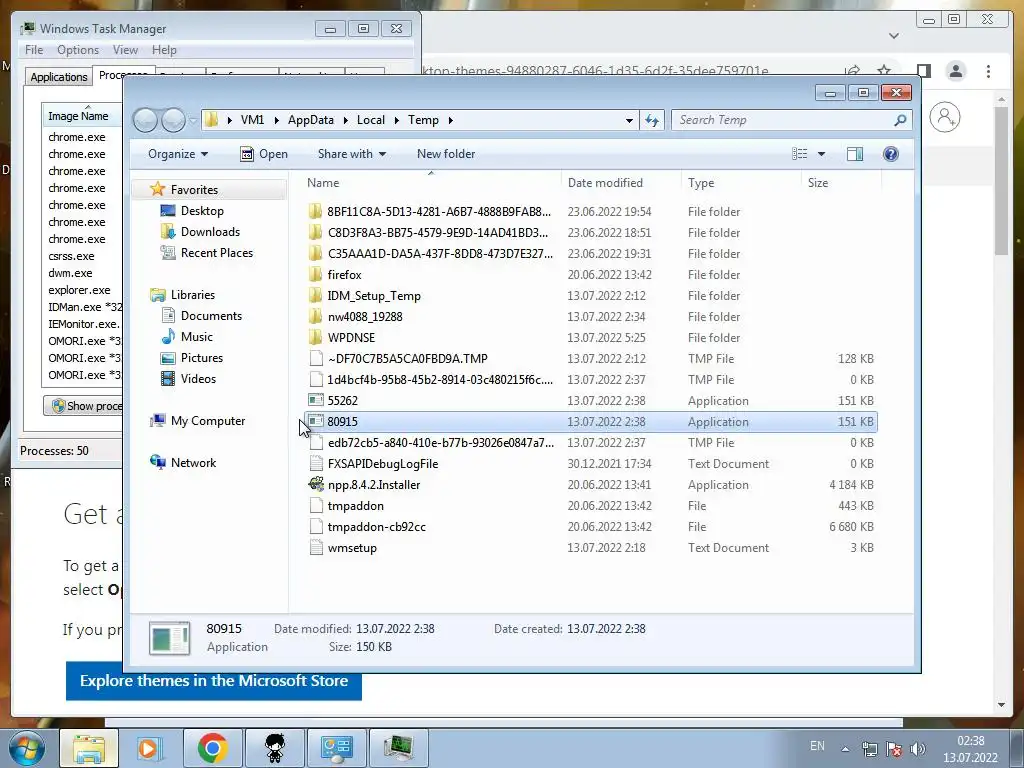Open Task Manager View menu
The height and width of the screenshot is (768, 1024).
coord(125,50)
